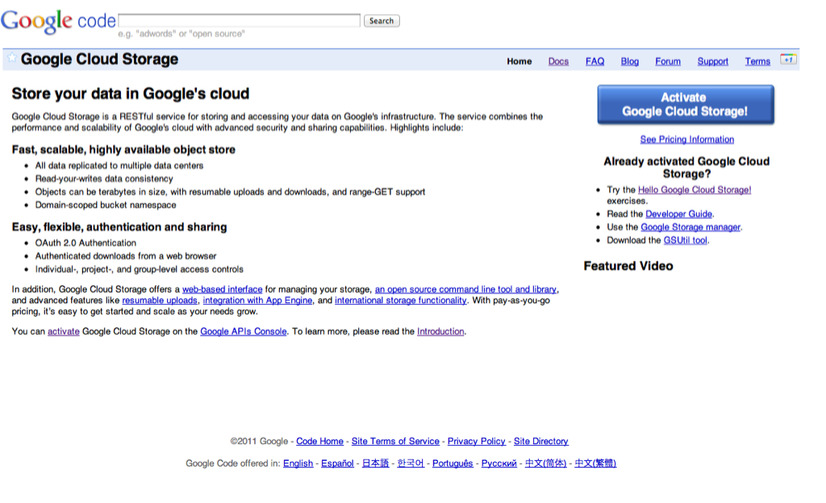826x503 pixels.
Task: Open See Pricing Information link
Action: click(x=687, y=140)
